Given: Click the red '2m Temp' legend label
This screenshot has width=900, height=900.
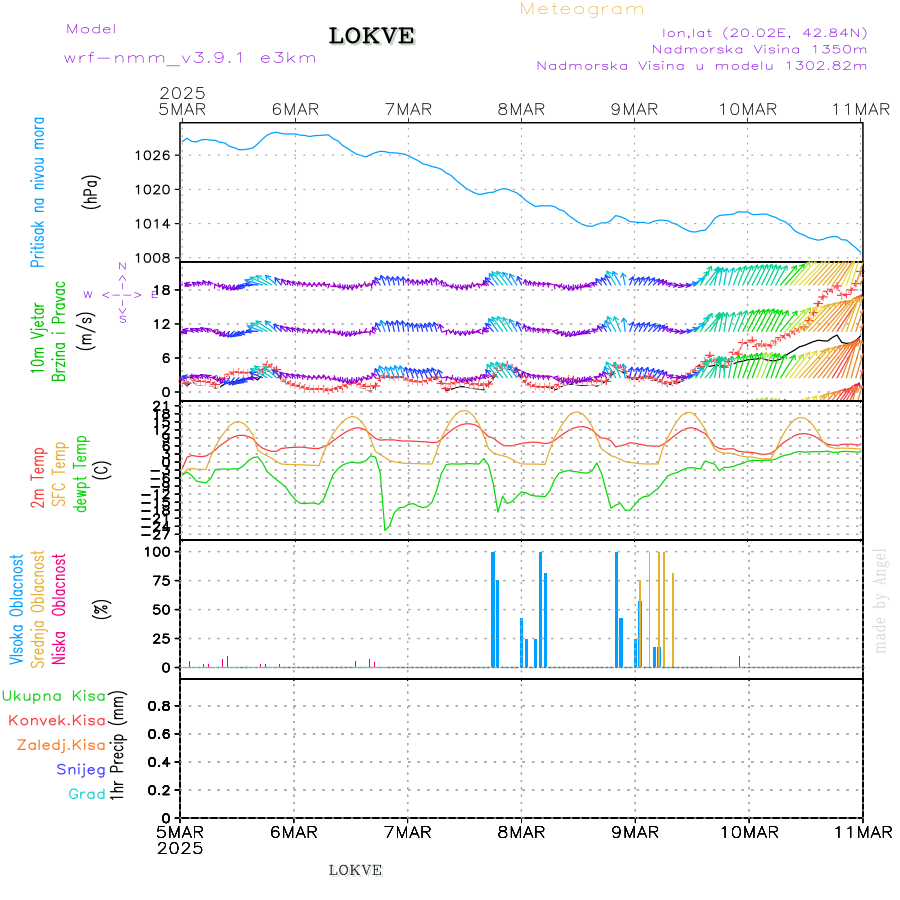Looking at the screenshot, I should (x=38, y=478).
